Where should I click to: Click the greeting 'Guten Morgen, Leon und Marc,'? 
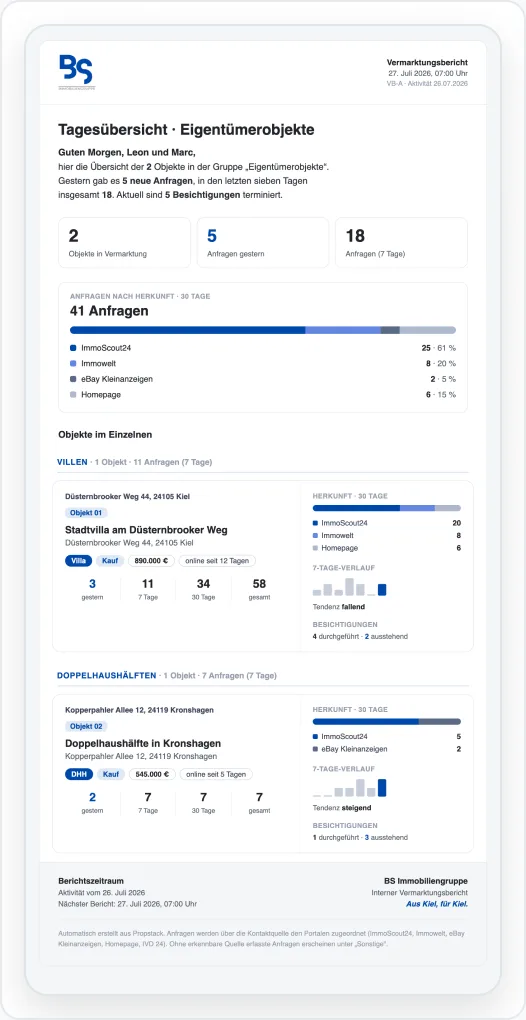coord(126,154)
